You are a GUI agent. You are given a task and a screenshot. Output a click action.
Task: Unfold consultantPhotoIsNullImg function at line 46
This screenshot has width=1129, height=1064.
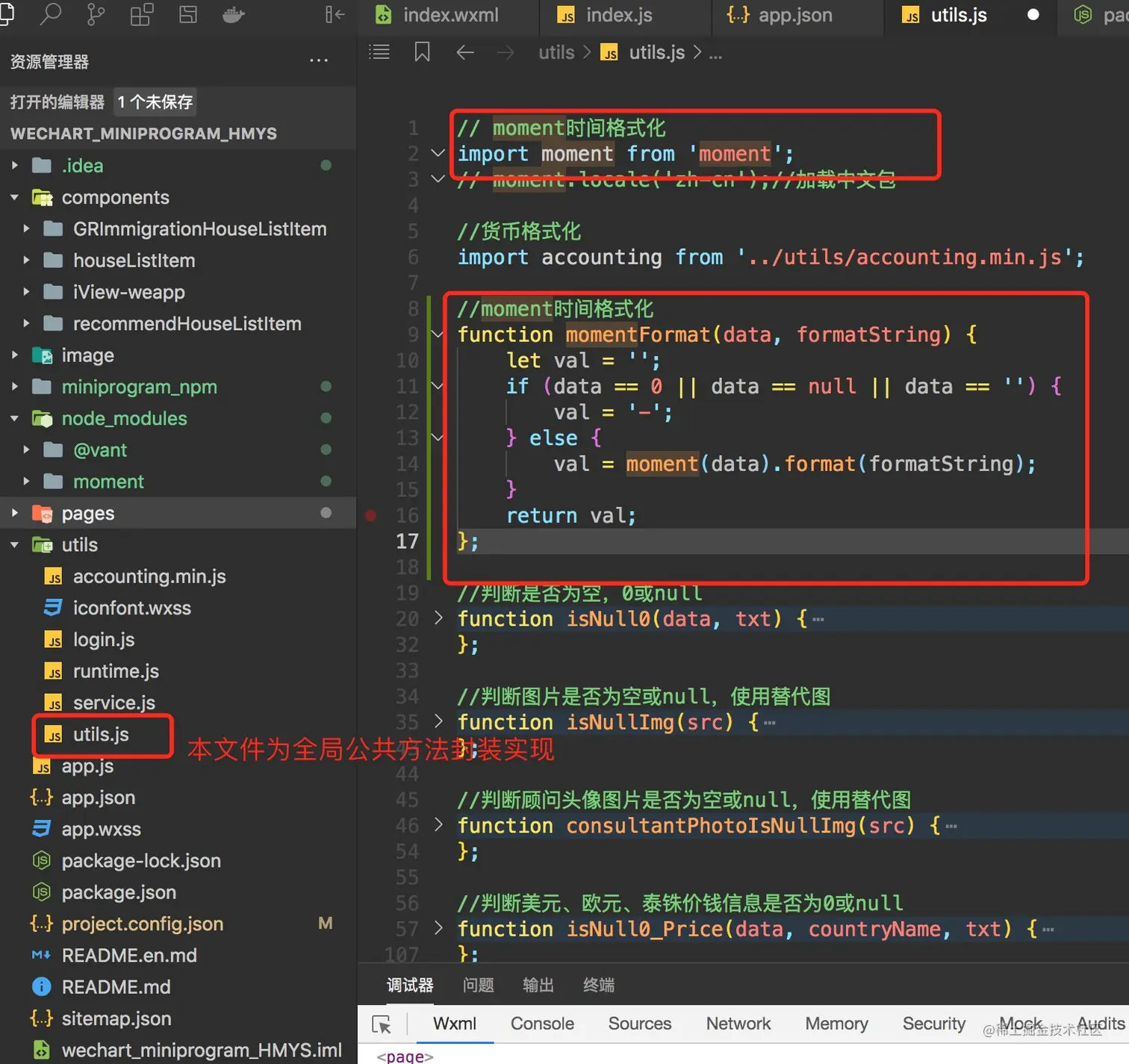(x=438, y=825)
